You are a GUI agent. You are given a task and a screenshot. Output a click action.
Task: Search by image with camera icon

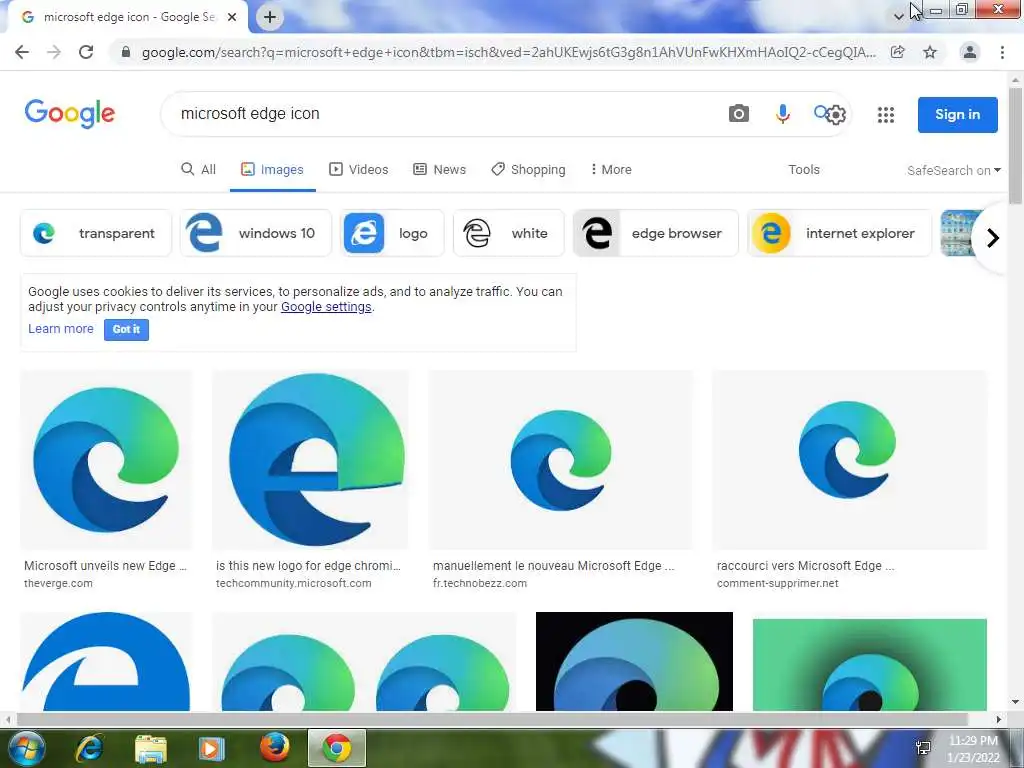(x=739, y=114)
